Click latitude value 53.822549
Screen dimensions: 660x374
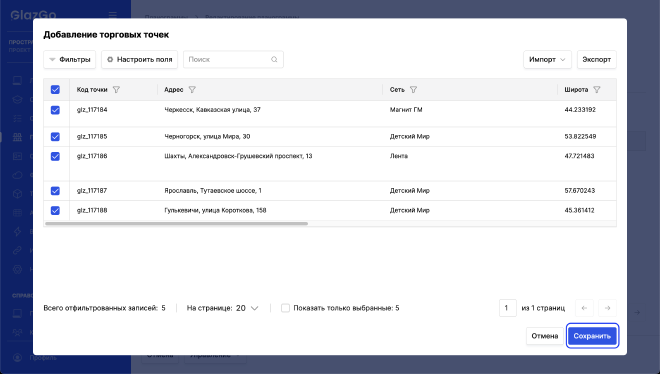click(580, 137)
